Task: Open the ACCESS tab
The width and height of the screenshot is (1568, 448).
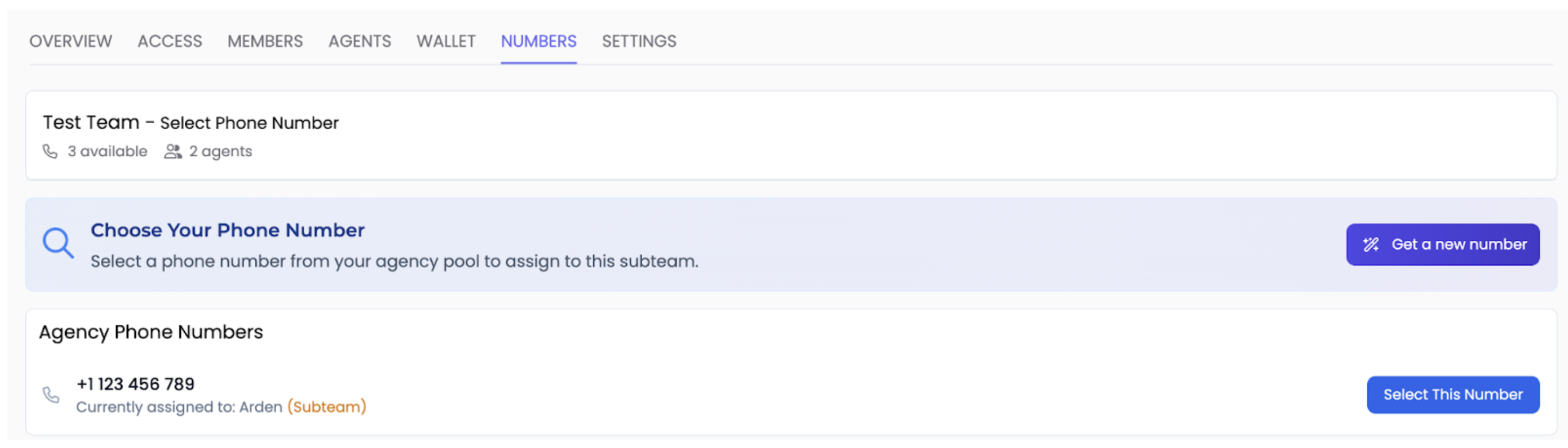Action: pos(170,41)
